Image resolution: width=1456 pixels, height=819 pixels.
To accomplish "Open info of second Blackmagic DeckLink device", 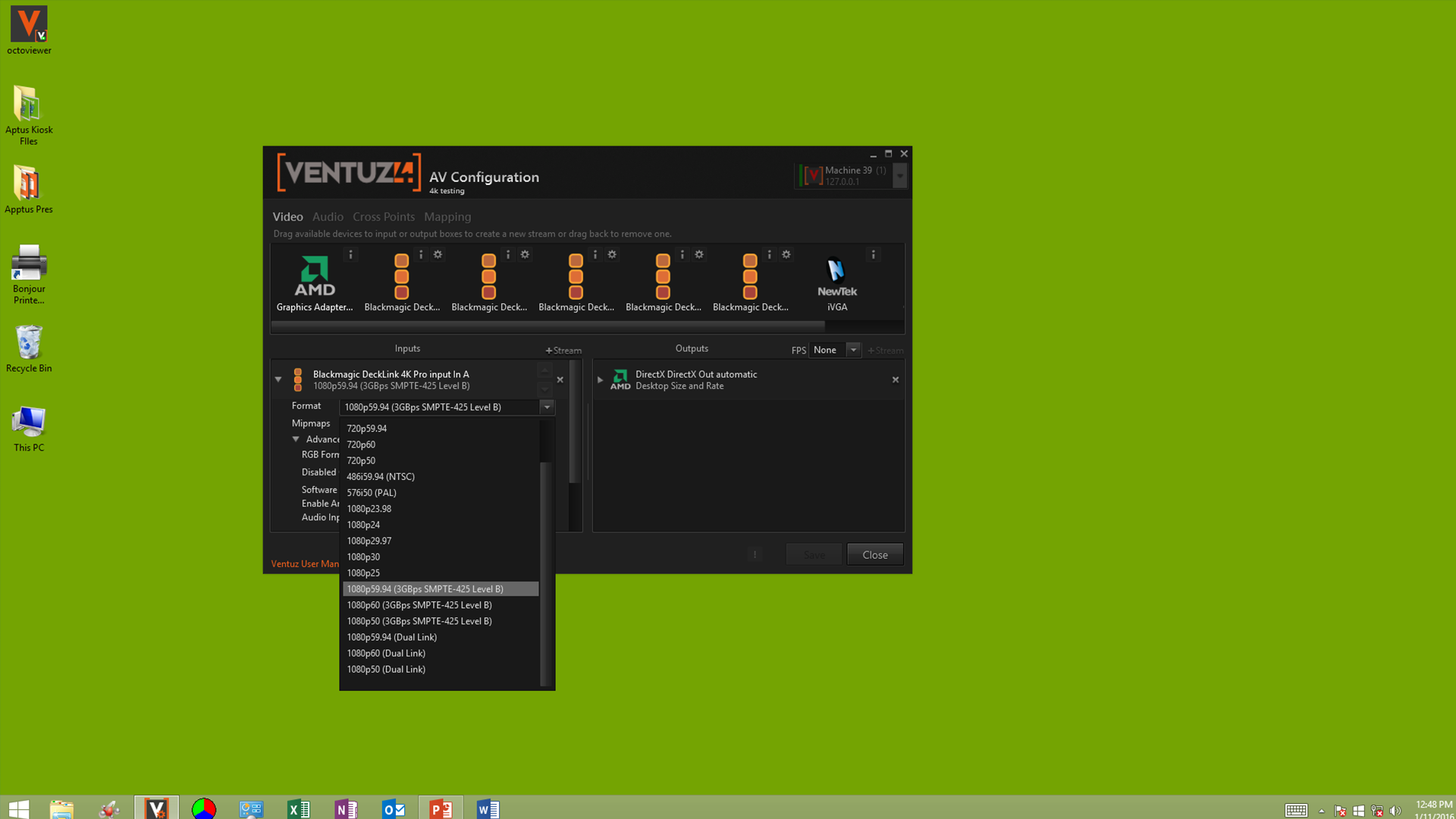I will coord(508,255).
